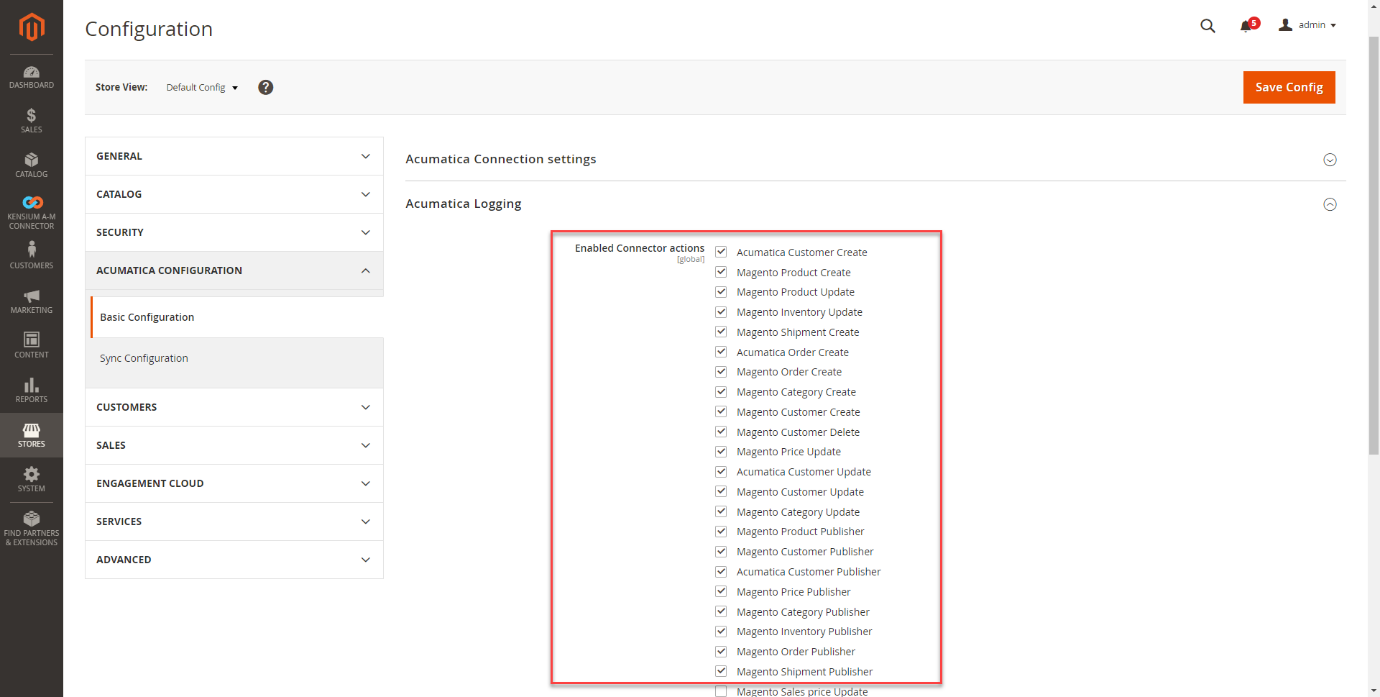The height and width of the screenshot is (697, 1380).
Task: Toggle Magento Product Create checkbox
Action: tap(721, 272)
